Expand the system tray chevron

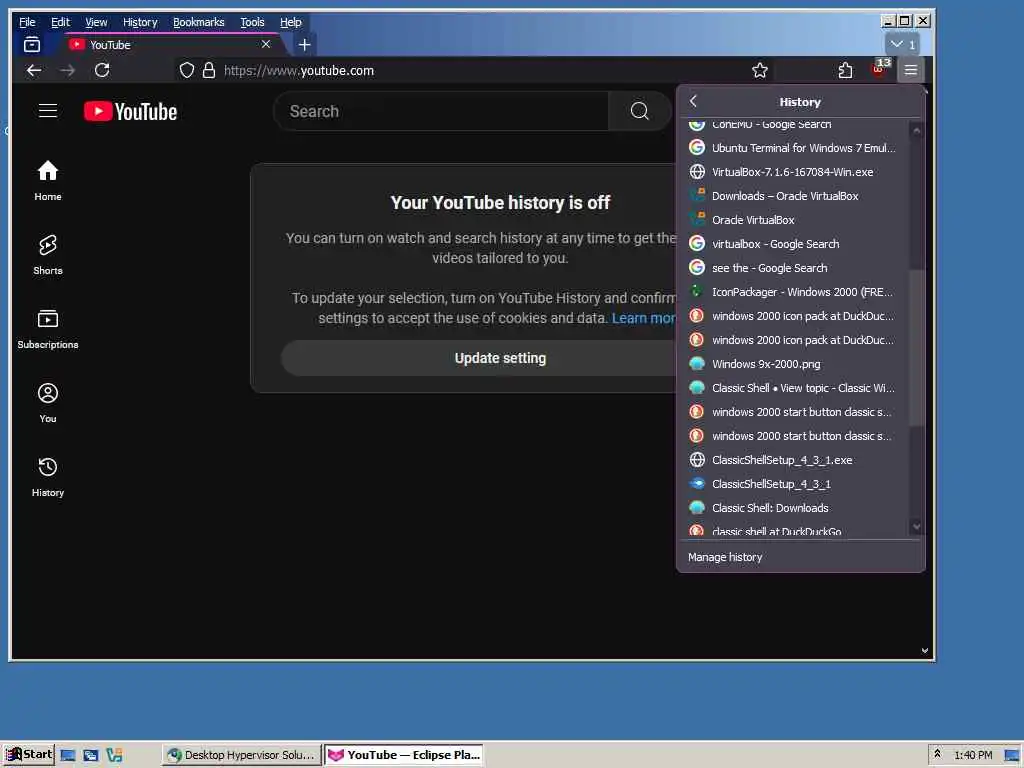937,754
